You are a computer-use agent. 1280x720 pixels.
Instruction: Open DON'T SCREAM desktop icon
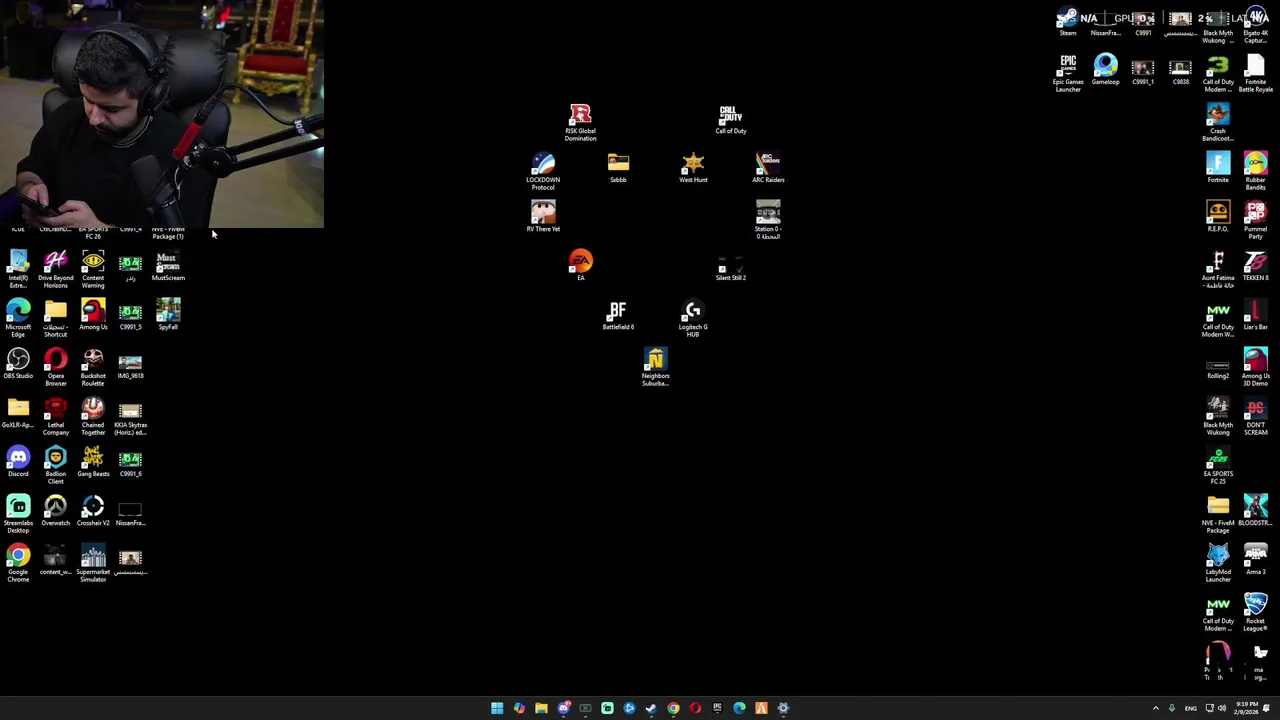1255,416
